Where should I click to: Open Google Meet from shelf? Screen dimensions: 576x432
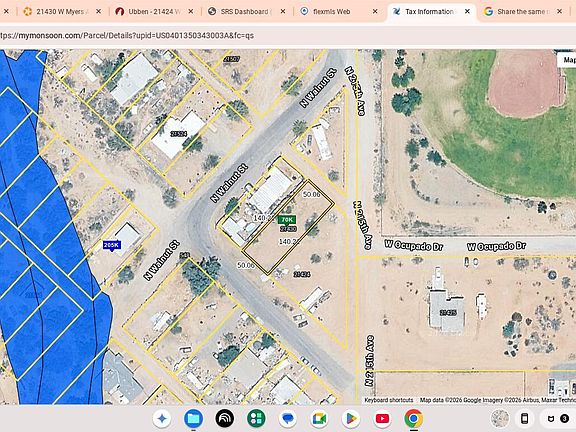[x=319, y=418]
